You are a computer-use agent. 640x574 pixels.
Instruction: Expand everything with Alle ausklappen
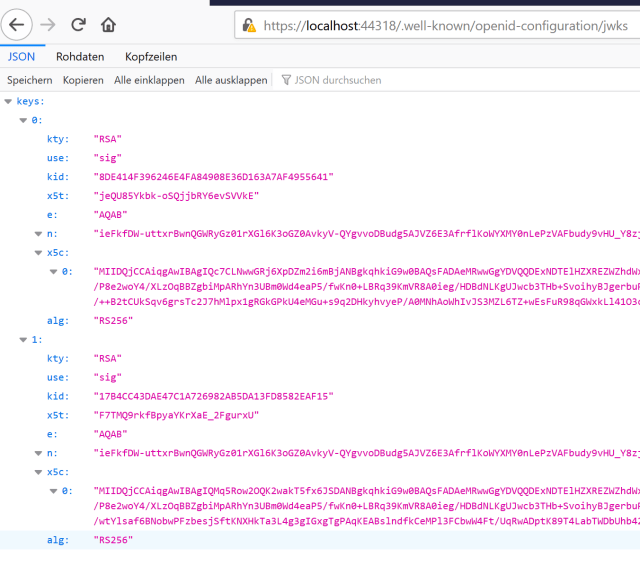[x=231, y=80]
